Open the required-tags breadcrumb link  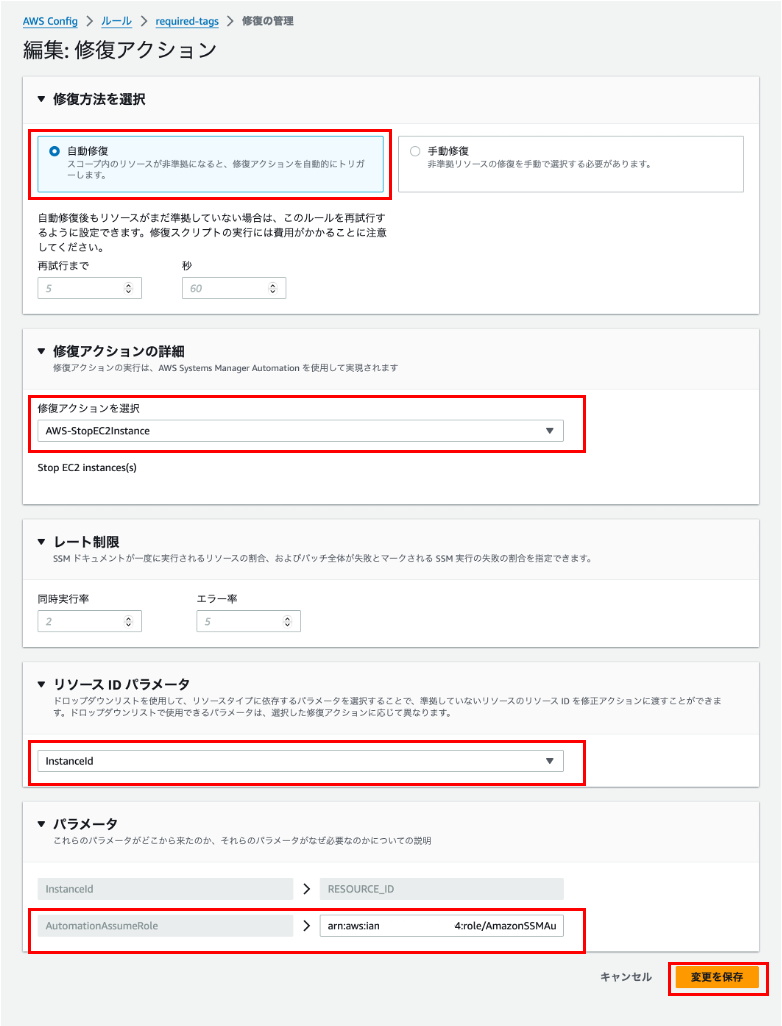pyautogui.click(x=187, y=21)
